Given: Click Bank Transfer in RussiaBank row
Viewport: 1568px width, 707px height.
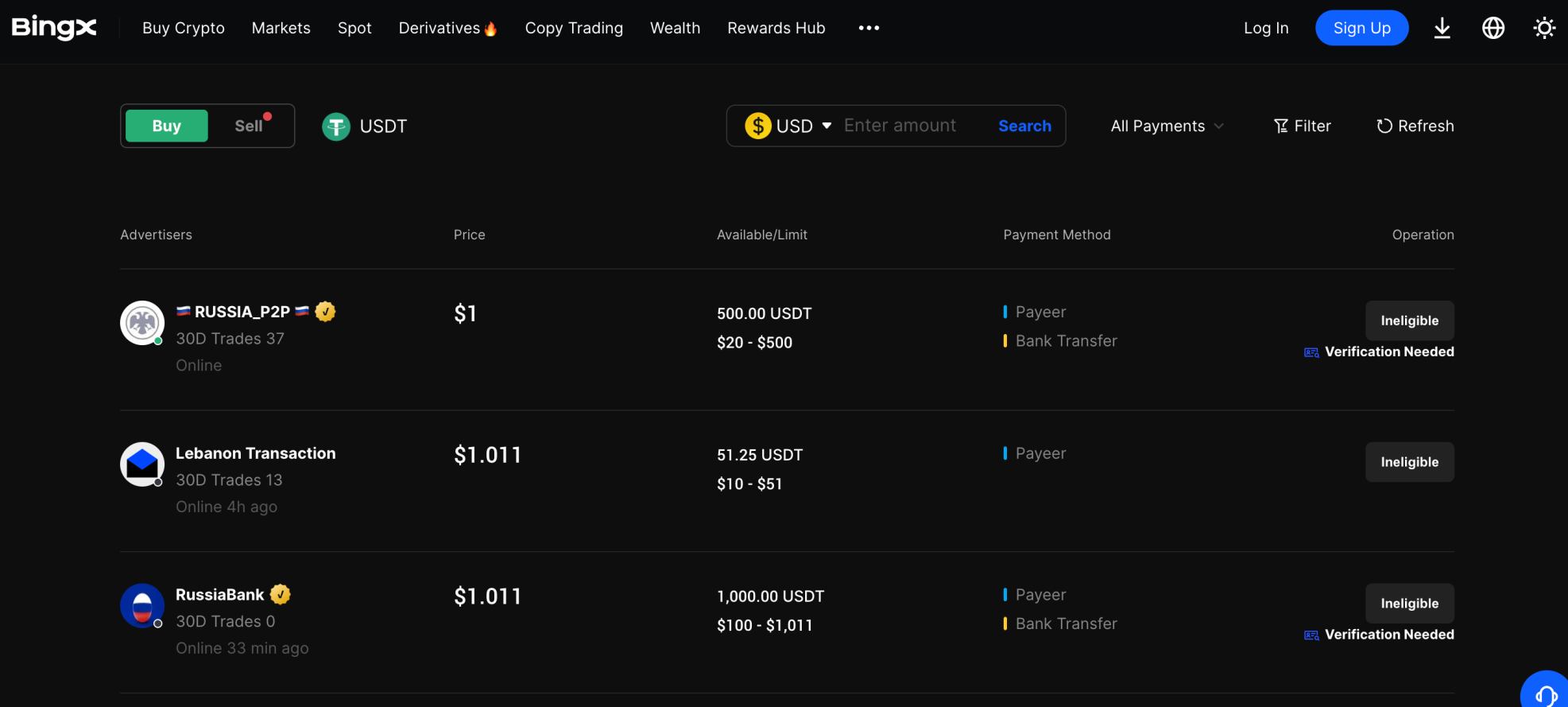Looking at the screenshot, I should 1067,624.
